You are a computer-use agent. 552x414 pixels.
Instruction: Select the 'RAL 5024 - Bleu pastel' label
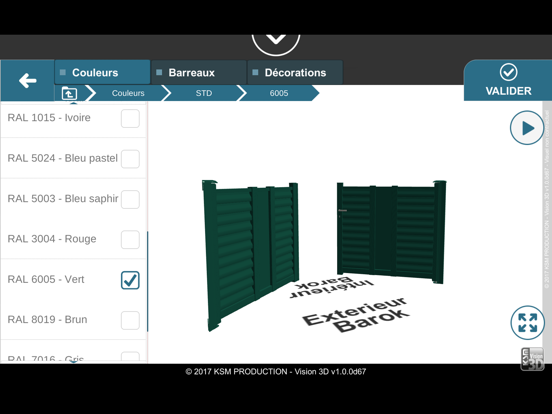coord(63,158)
